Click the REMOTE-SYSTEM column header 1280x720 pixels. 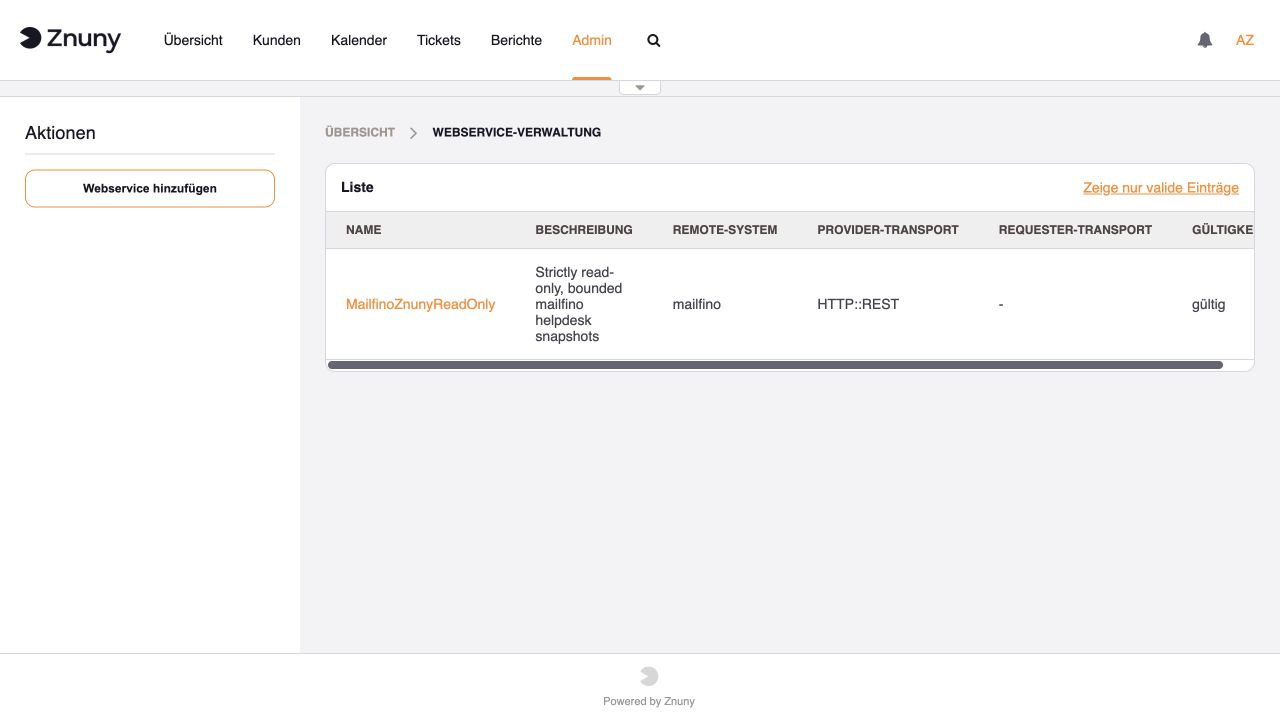(725, 230)
